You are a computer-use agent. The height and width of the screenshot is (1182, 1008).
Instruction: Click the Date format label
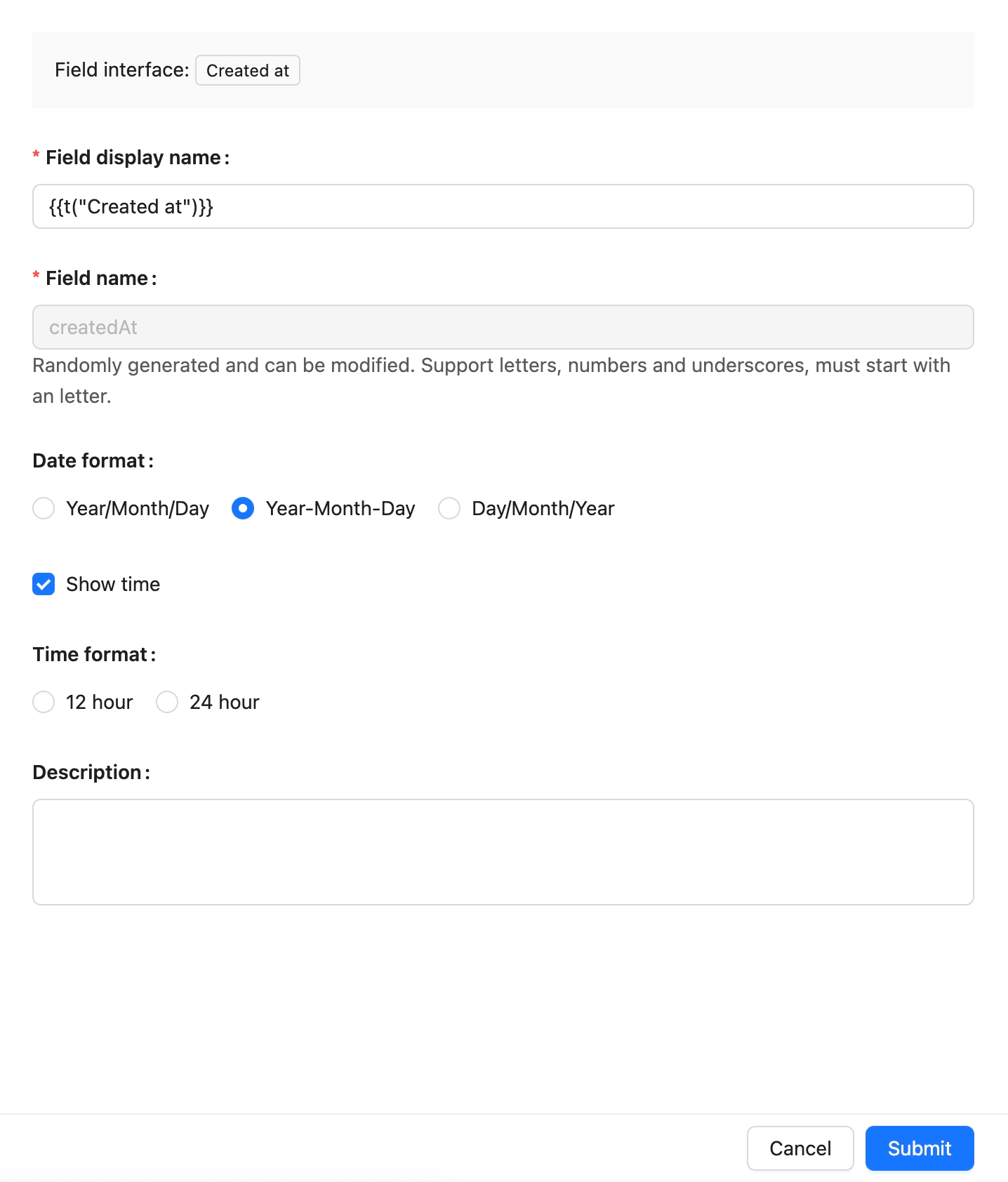pyautogui.click(x=89, y=460)
